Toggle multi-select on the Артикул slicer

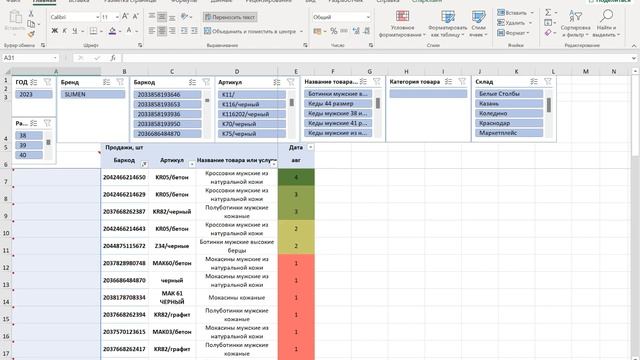tap(277, 82)
